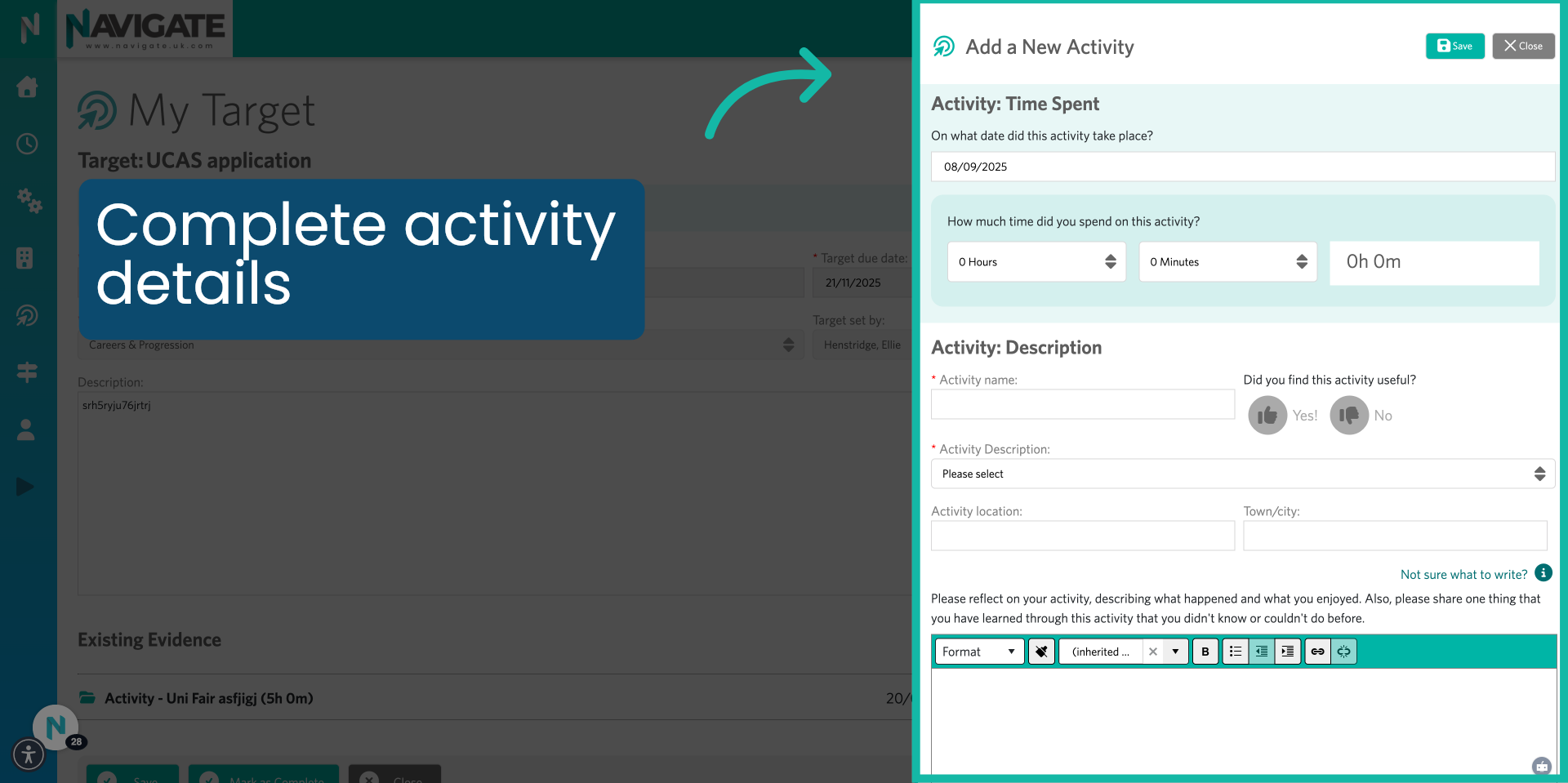Save the new activity

point(1454,46)
